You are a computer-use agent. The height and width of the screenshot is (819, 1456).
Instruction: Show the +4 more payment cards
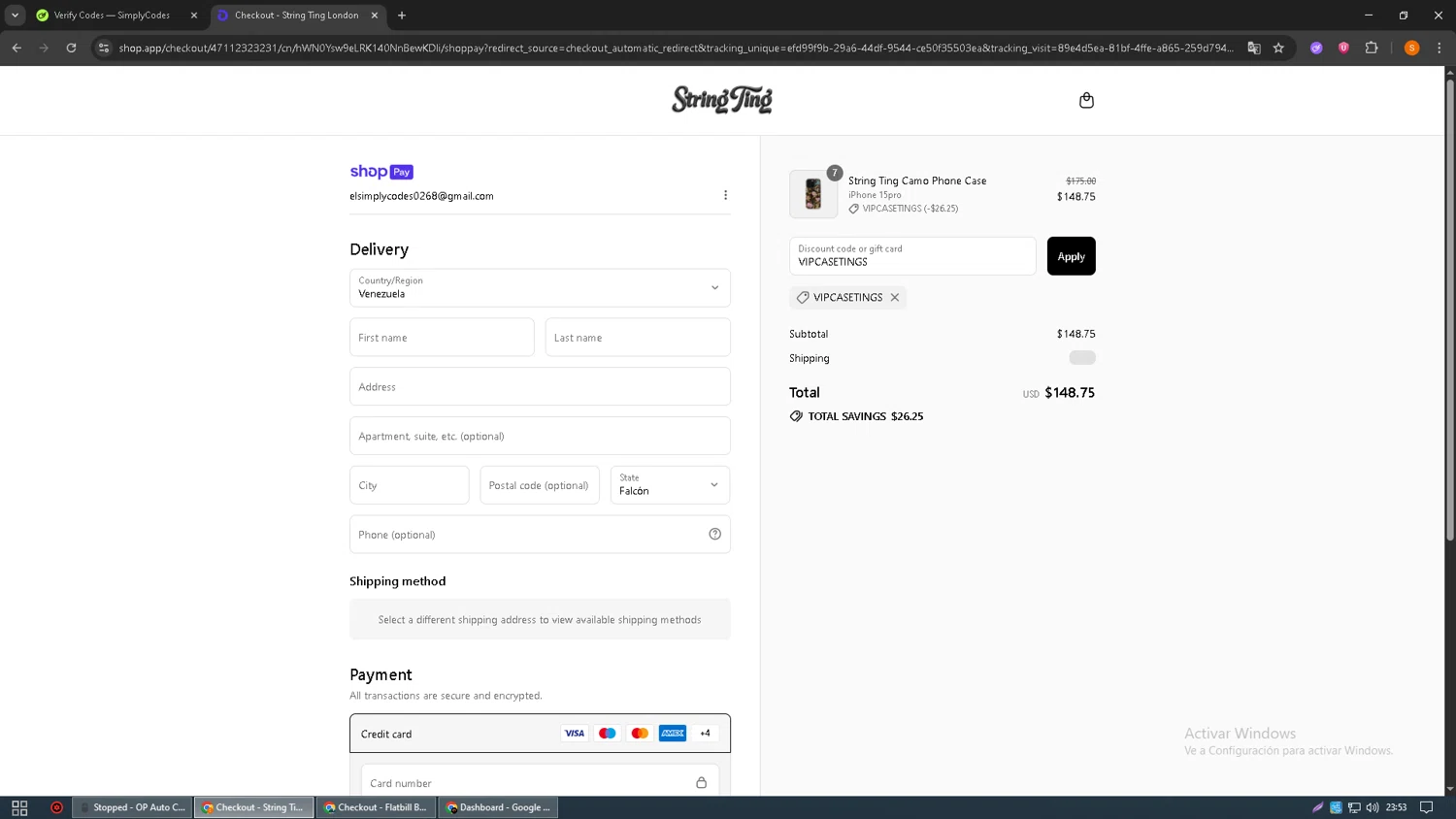pyautogui.click(x=705, y=734)
